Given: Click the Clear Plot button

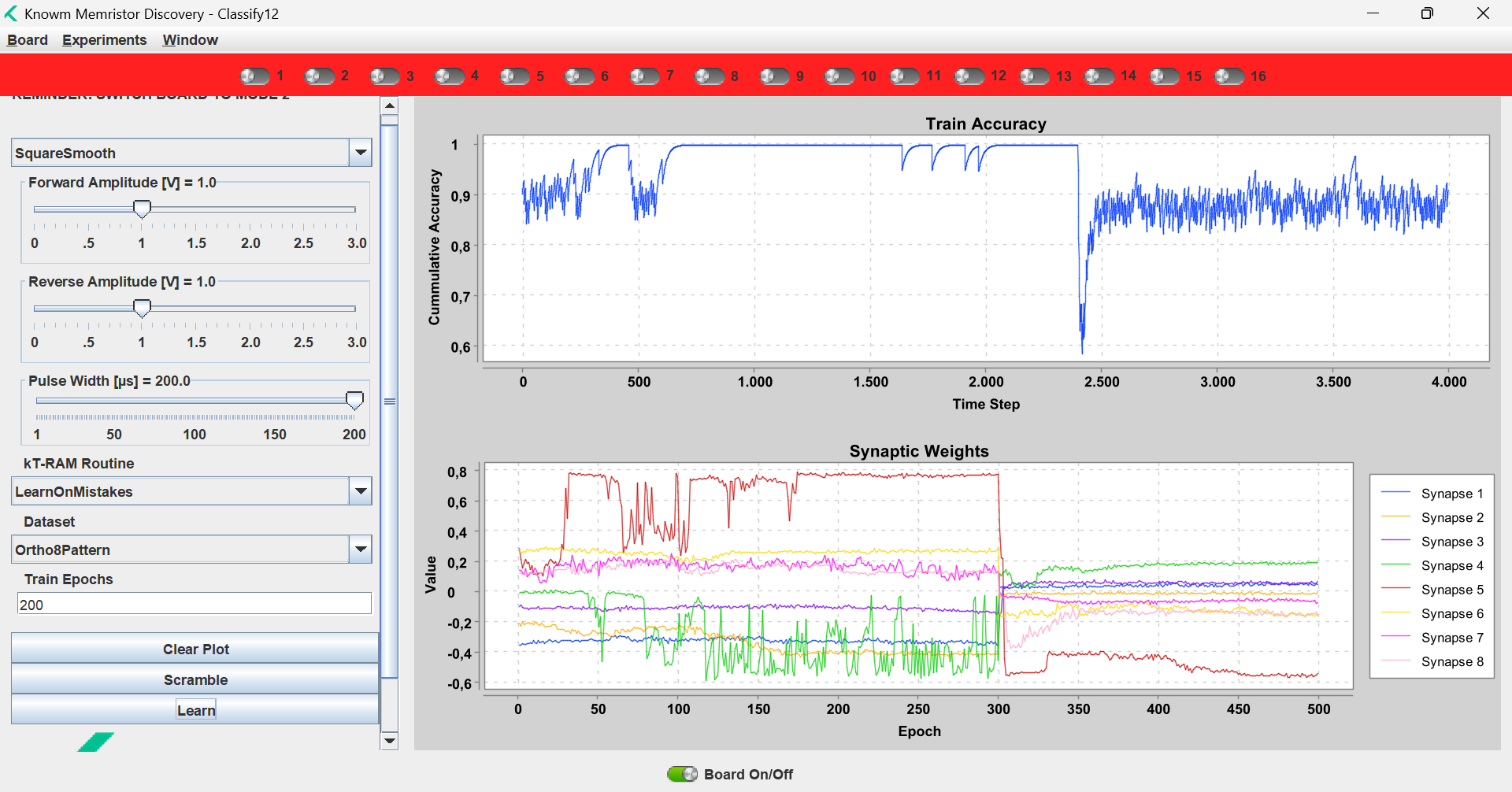Looking at the screenshot, I should coord(195,649).
